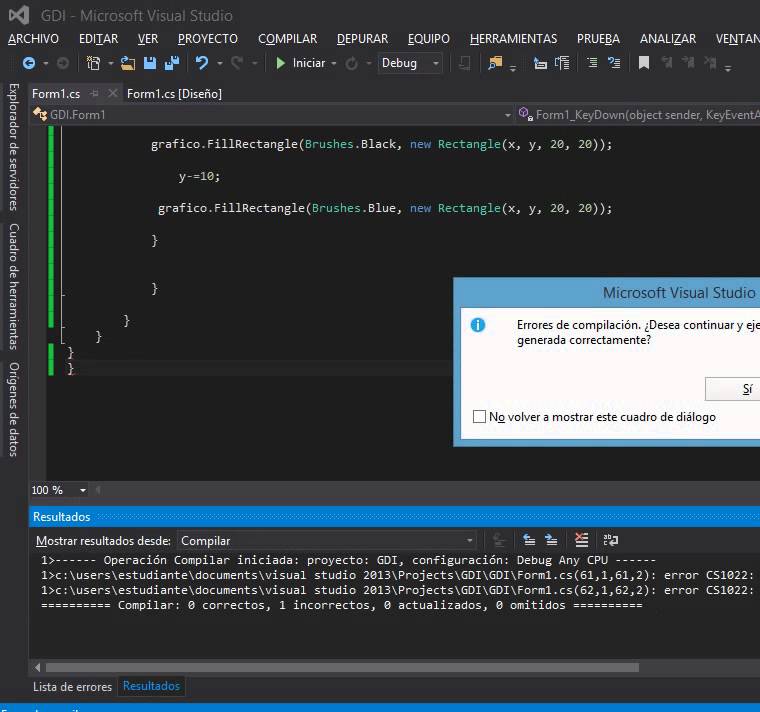Click the Clear All output icon
The image size is (760, 712).
[581, 539]
